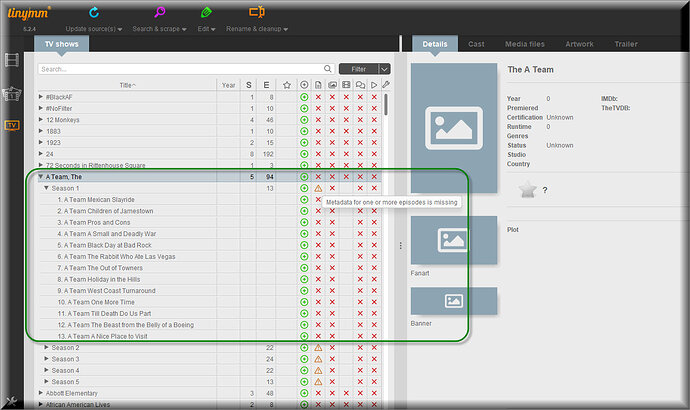
Task: Click the wrench column settings icon
Action: pyautogui.click(x=385, y=84)
